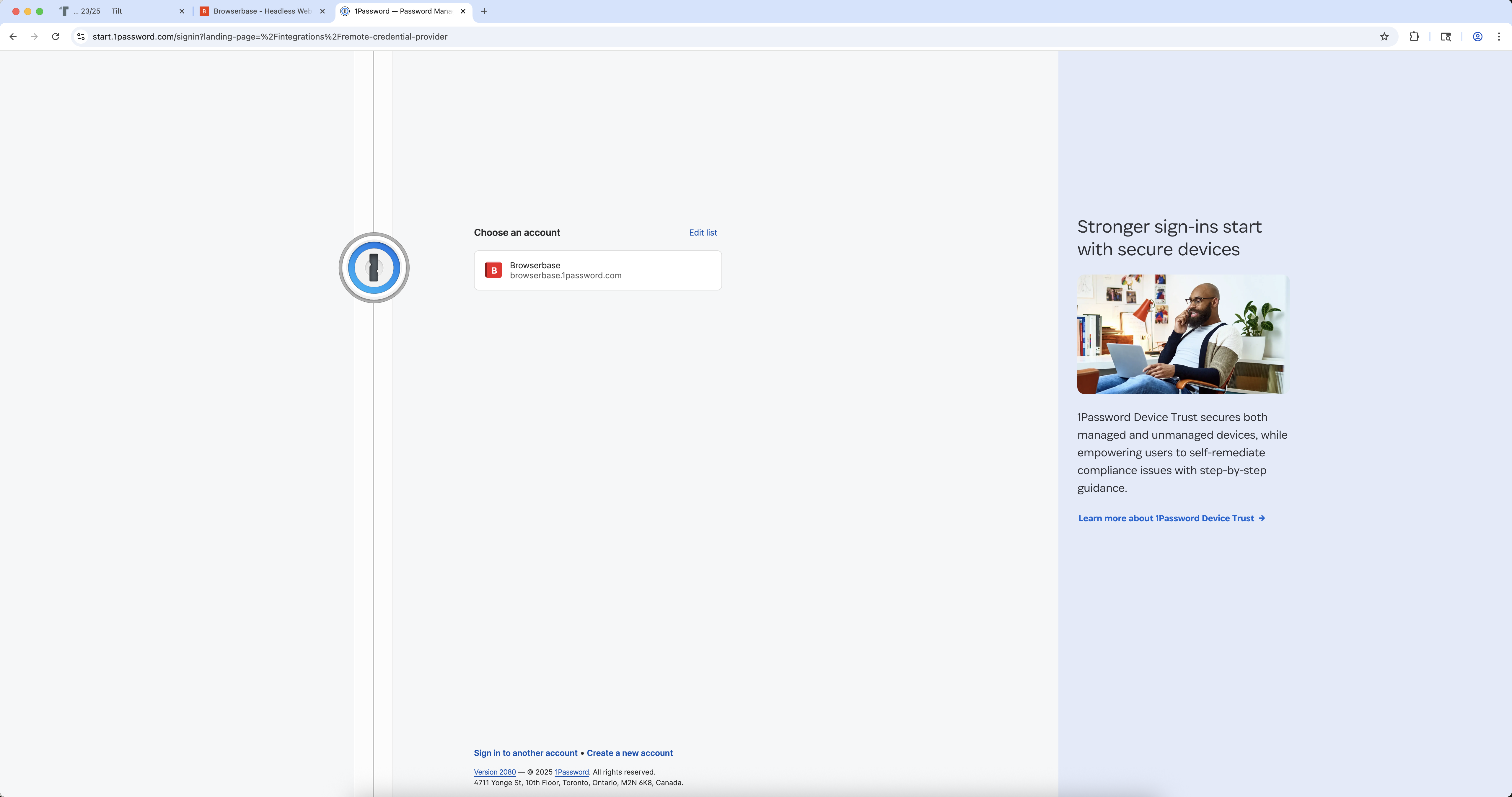Bookmark this page with star icon
Screen dimensions: 1512x797
[x=1384, y=36]
